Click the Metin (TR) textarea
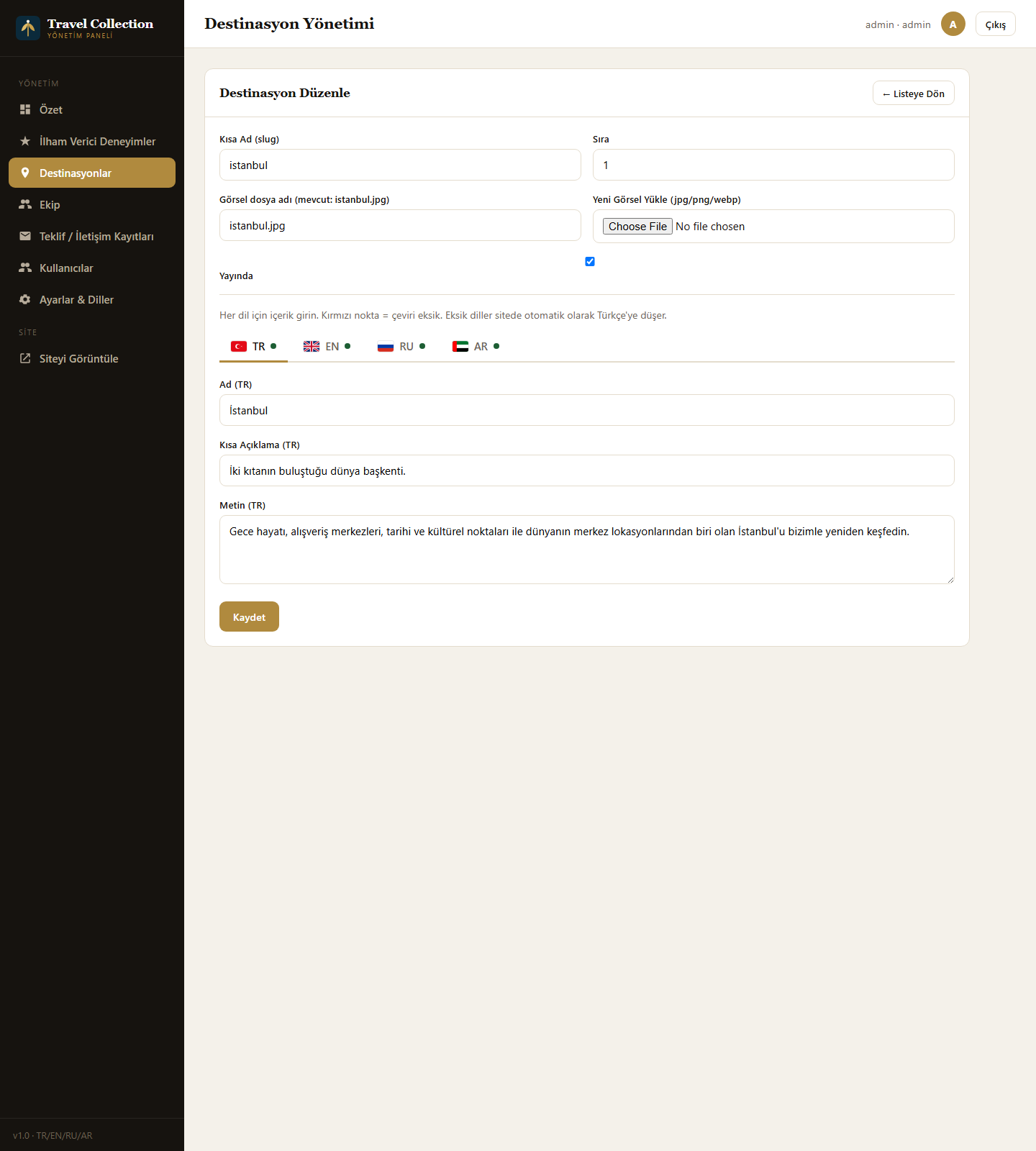The height and width of the screenshot is (1151, 1036). tap(587, 550)
